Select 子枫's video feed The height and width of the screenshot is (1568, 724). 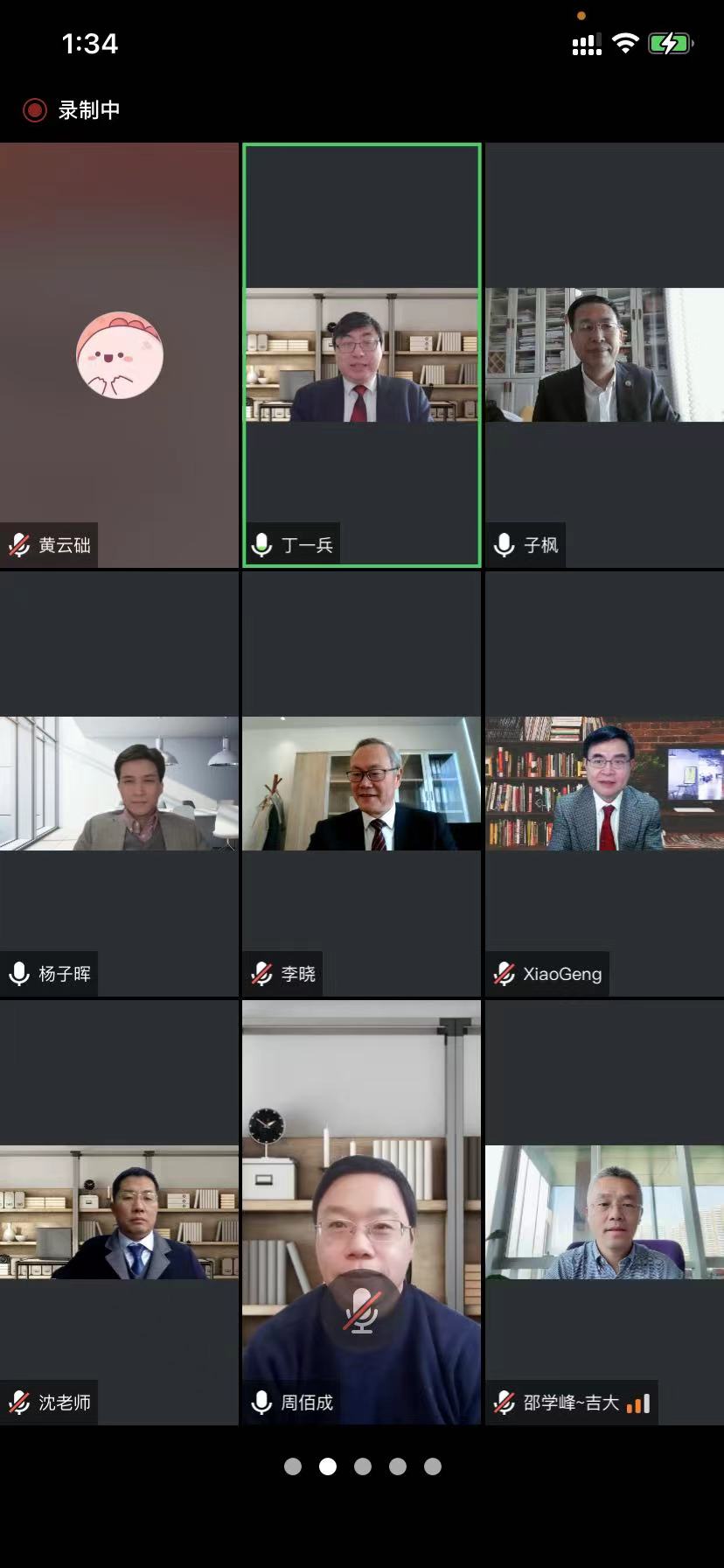pyautogui.click(x=605, y=355)
